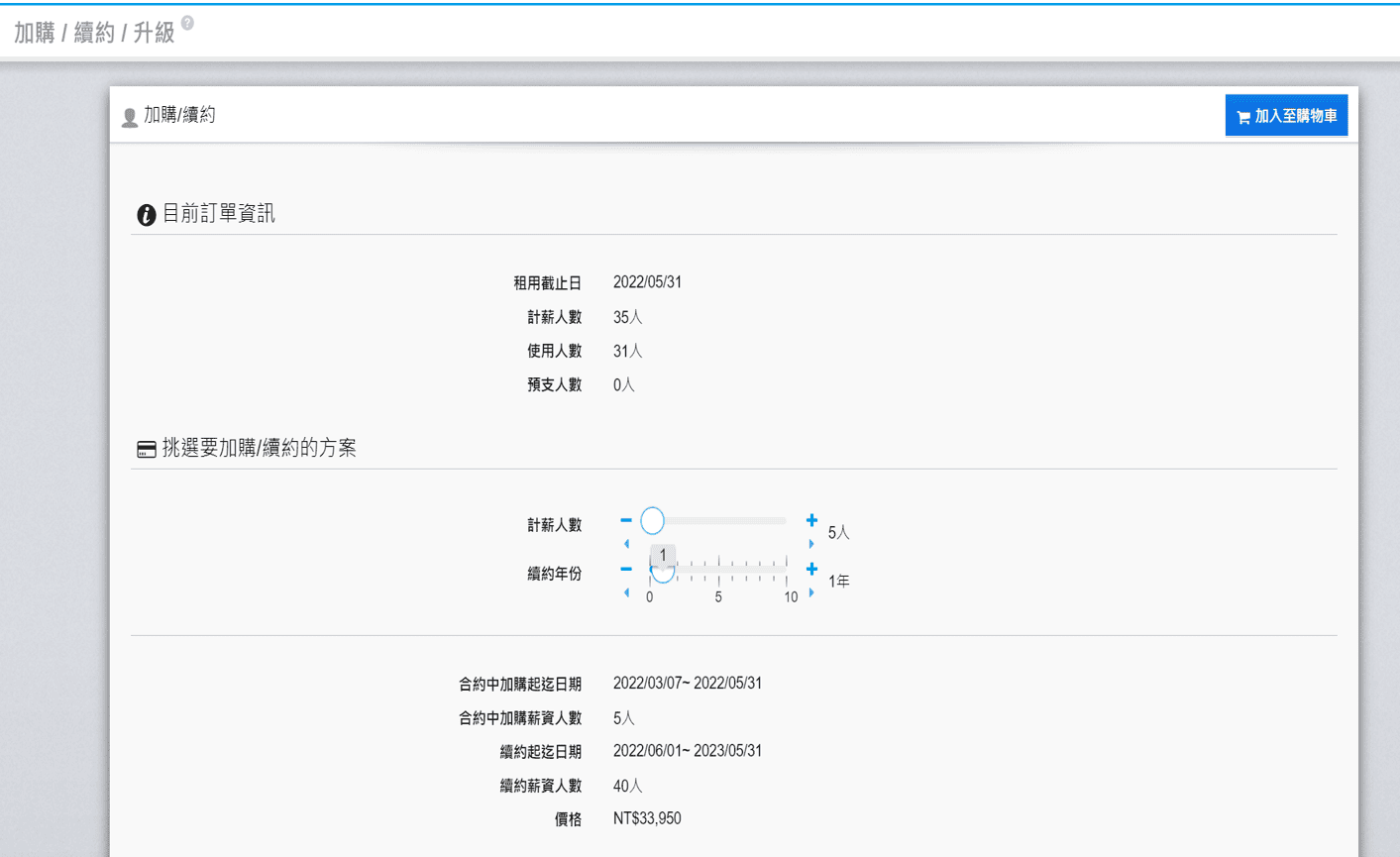This screenshot has height=857, width=1400.
Task: Click the 續約起迄日期 date range text
Action: coord(687,751)
